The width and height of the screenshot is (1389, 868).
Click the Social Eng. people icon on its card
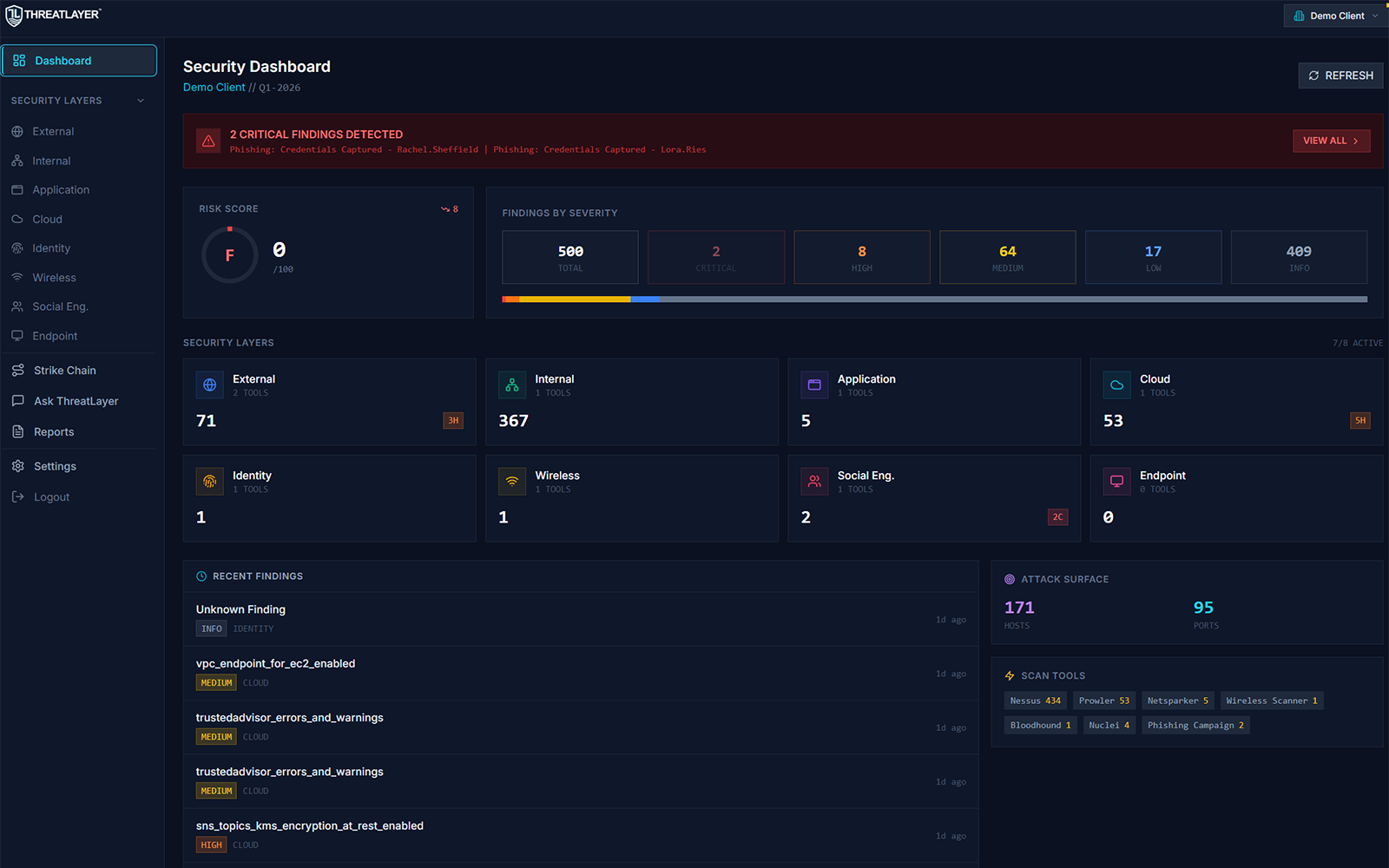814,481
